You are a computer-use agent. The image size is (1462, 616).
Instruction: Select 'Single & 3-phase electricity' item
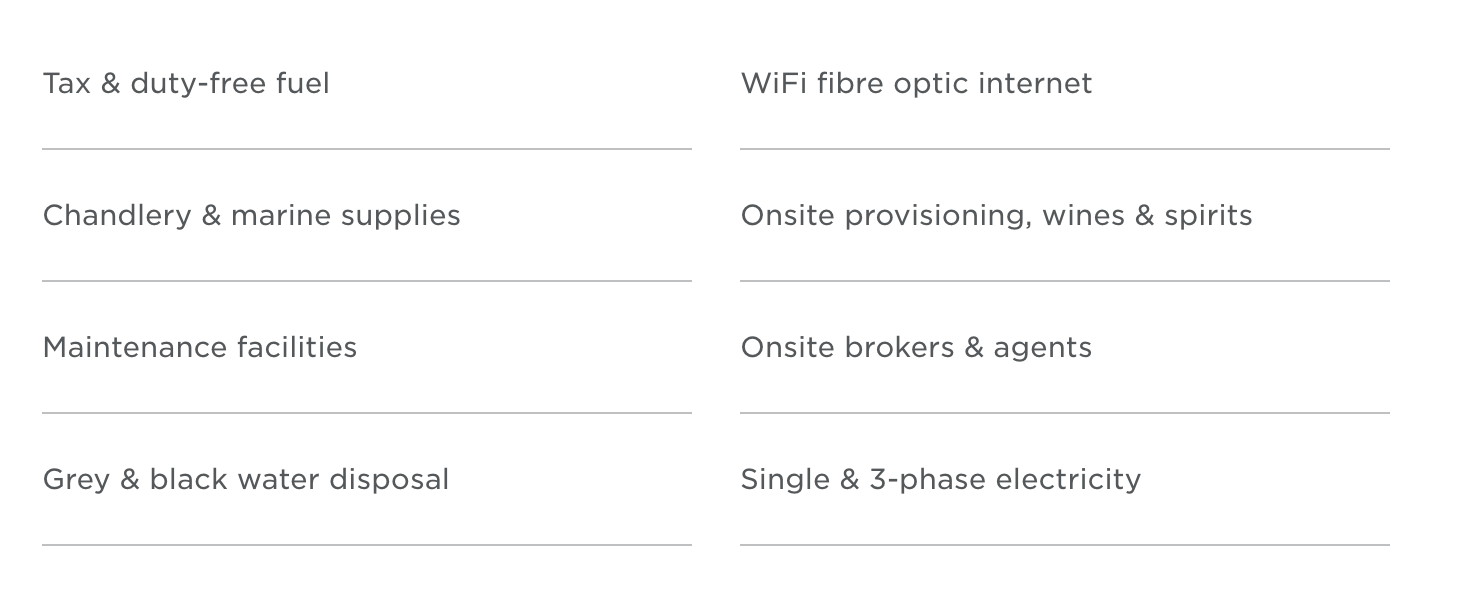pos(940,480)
